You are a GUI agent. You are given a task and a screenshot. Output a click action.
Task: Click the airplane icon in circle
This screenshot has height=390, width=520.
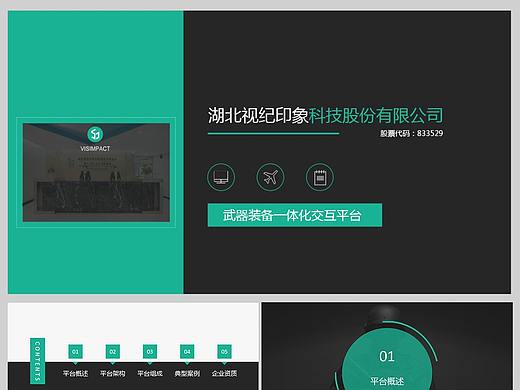click(270, 177)
